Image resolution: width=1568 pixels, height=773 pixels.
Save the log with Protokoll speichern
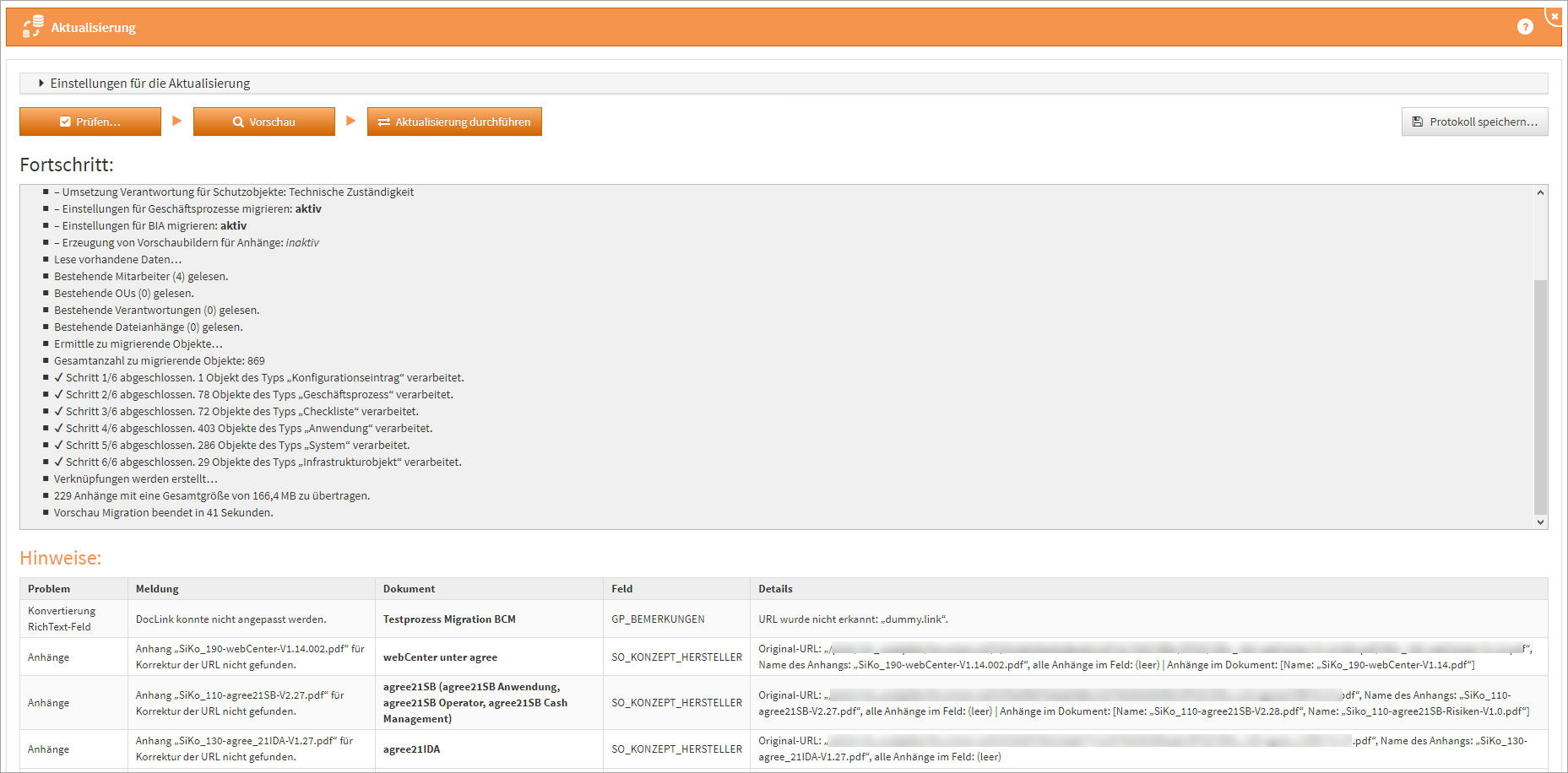pyautogui.click(x=1474, y=122)
